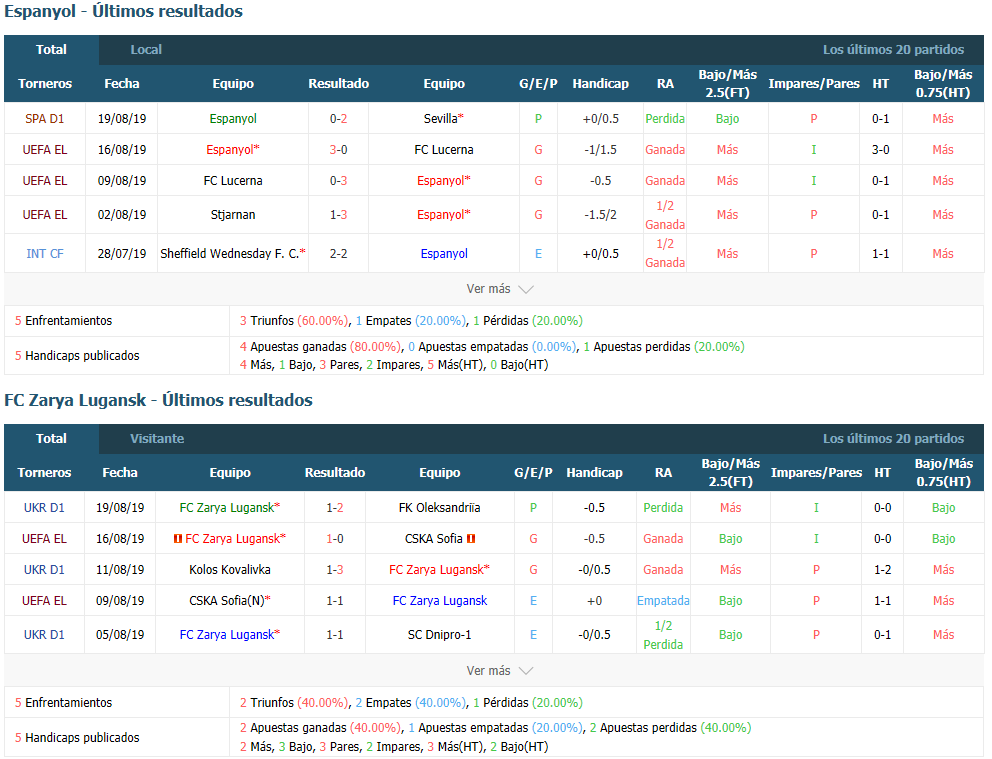
Task: Click the handicap value -1/1.5
Action: click(x=600, y=150)
